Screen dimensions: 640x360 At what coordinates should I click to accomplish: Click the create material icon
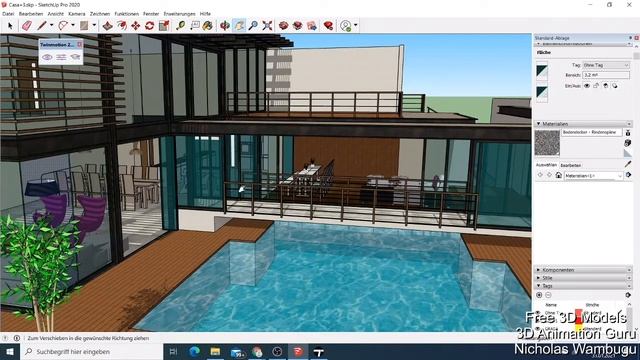pyautogui.click(x=628, y=143)
